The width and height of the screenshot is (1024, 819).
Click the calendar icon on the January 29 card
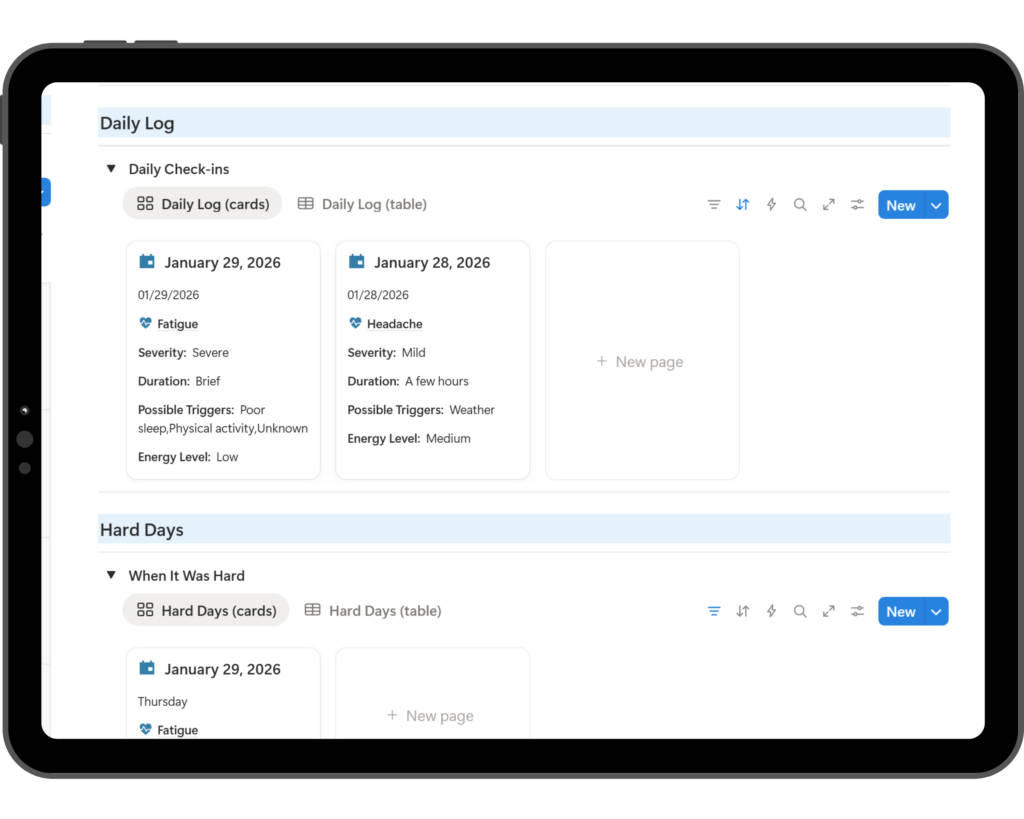coord(147,261)
